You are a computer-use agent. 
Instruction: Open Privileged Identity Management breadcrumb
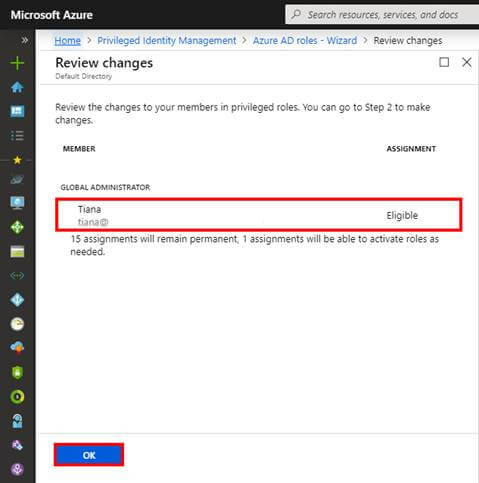[167, 41]
